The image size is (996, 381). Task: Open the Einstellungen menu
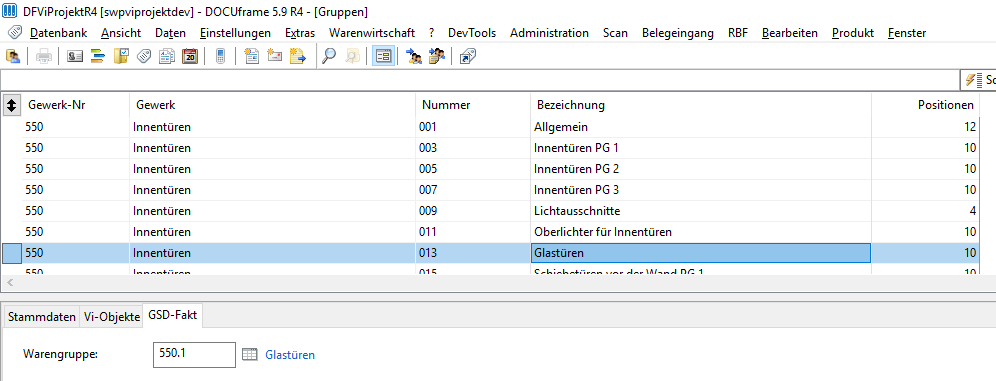(x=235, y=33)
